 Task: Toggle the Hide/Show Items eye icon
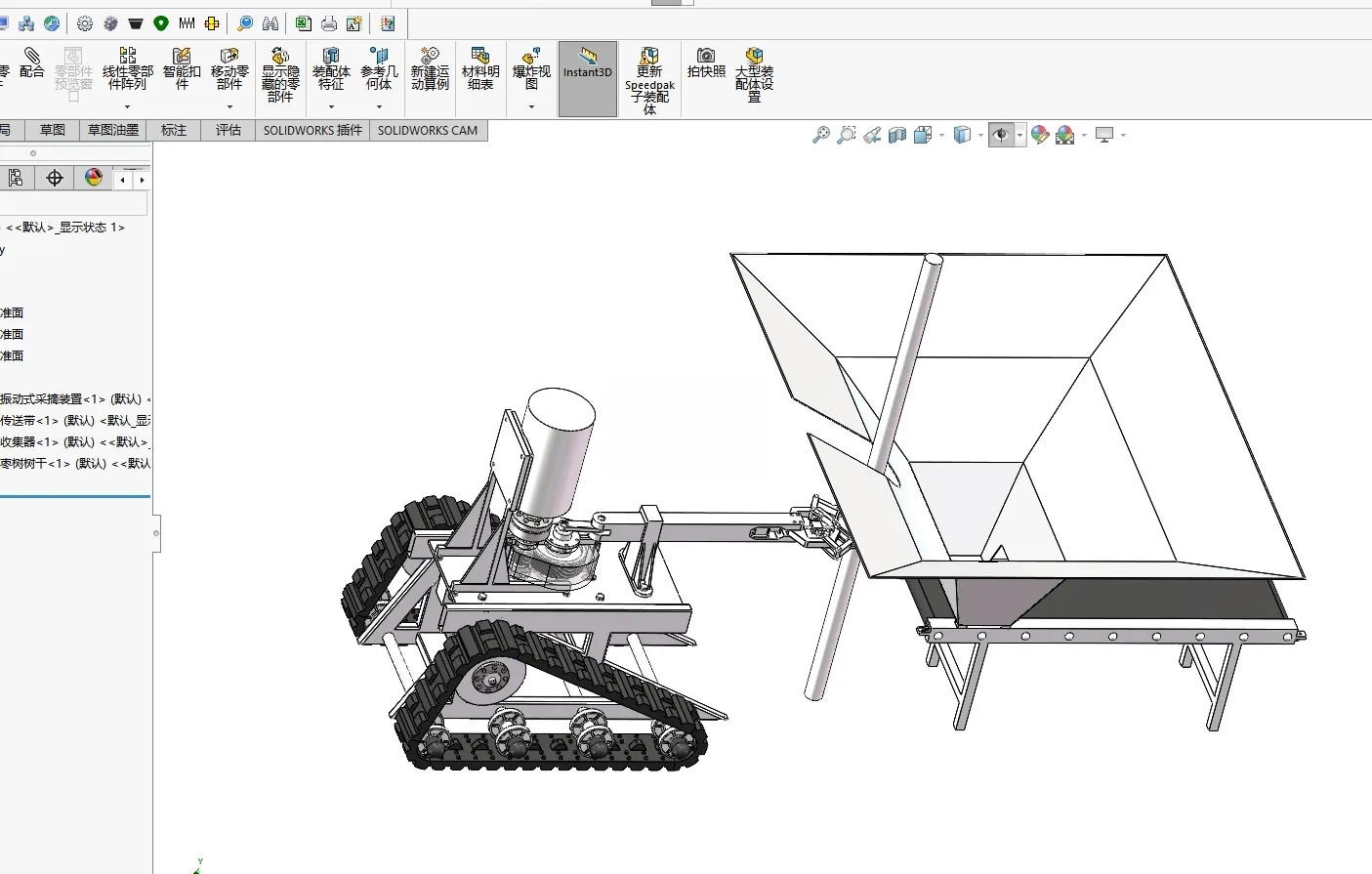click(1001, 135)
